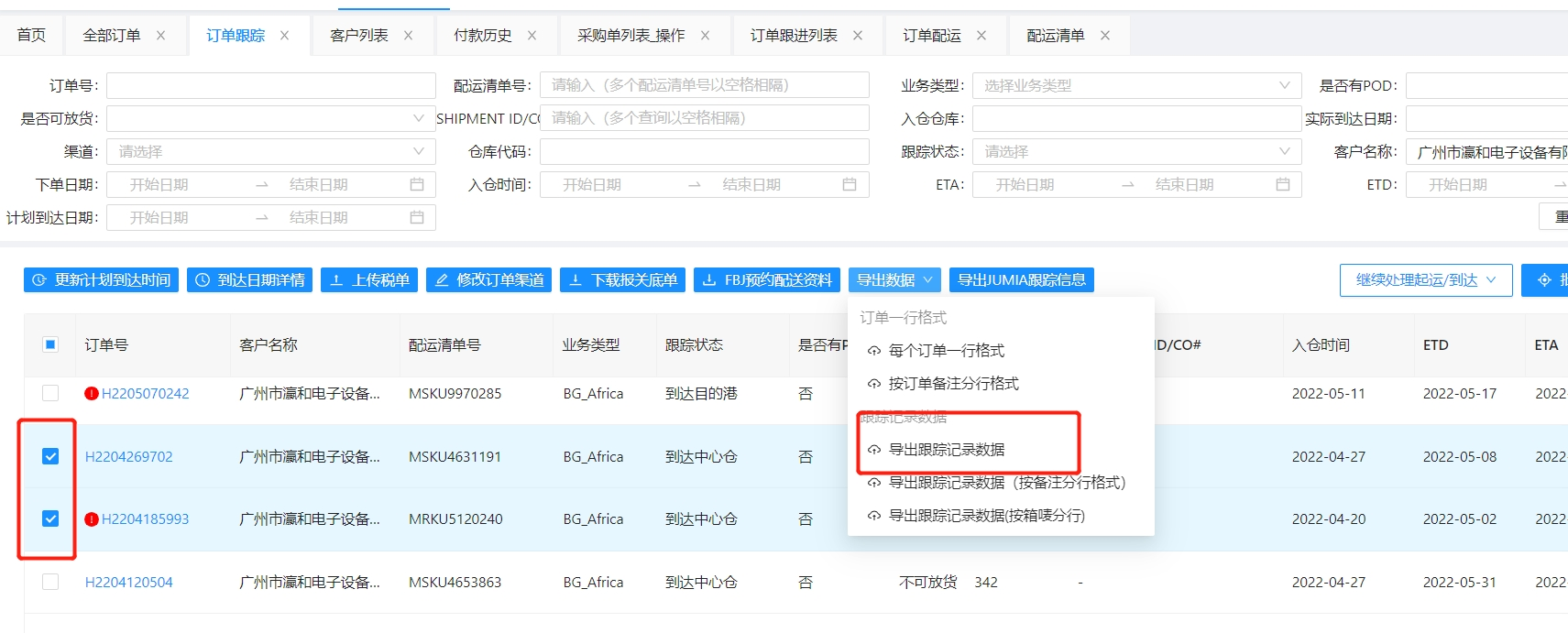Open the 业务类型 dropdown

pyautogui.click(x=1136, y=86)
